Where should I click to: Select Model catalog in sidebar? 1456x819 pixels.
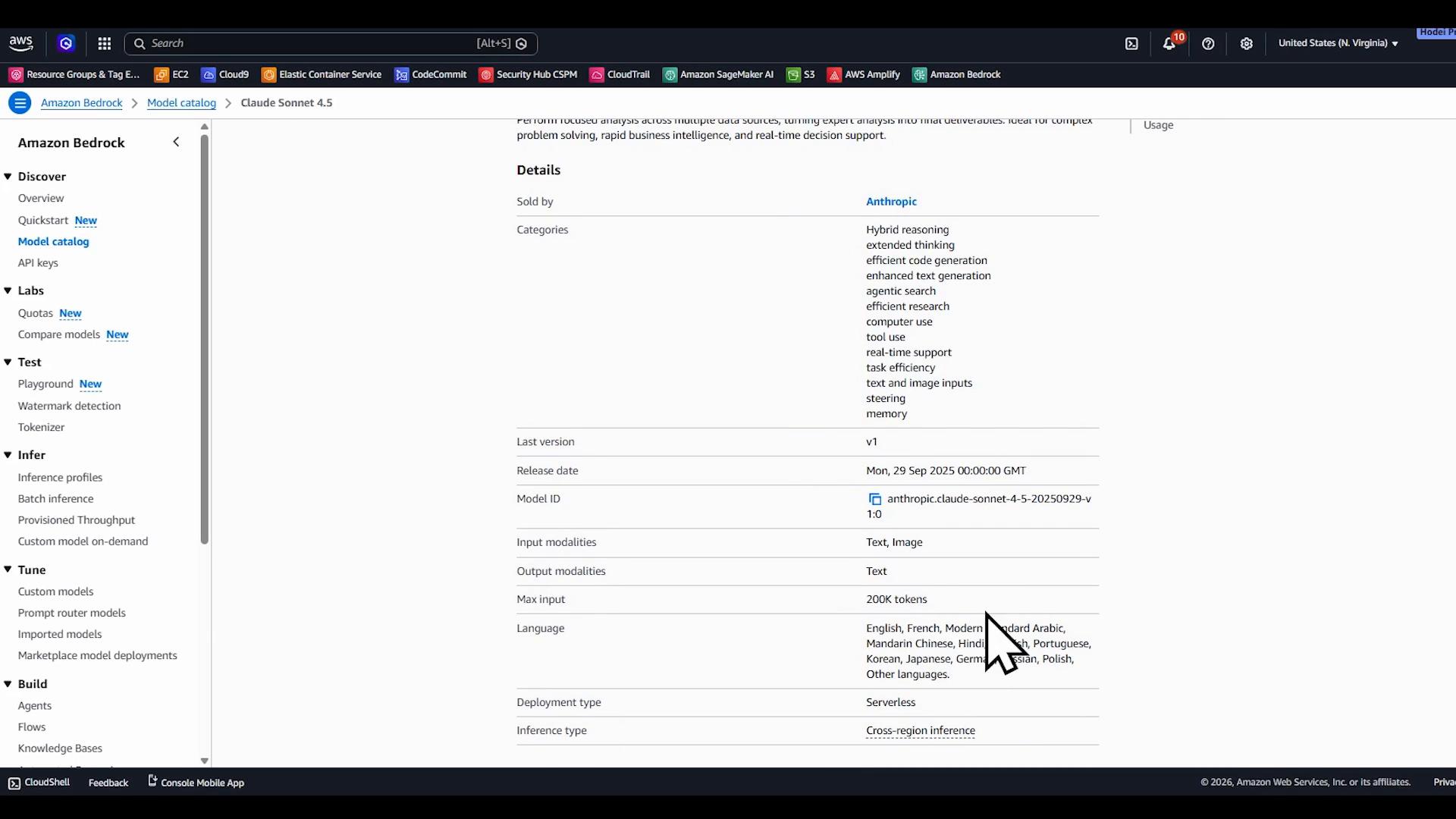(54, 241)
